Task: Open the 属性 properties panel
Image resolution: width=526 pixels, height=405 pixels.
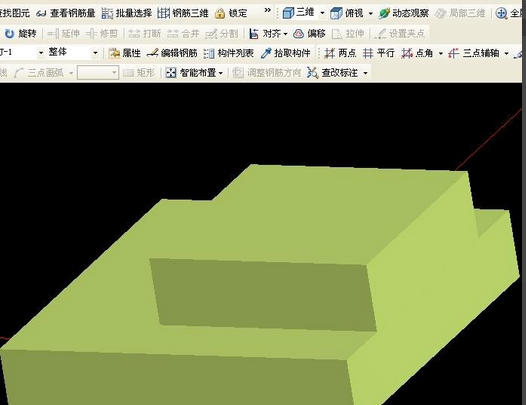Action: 124,53
